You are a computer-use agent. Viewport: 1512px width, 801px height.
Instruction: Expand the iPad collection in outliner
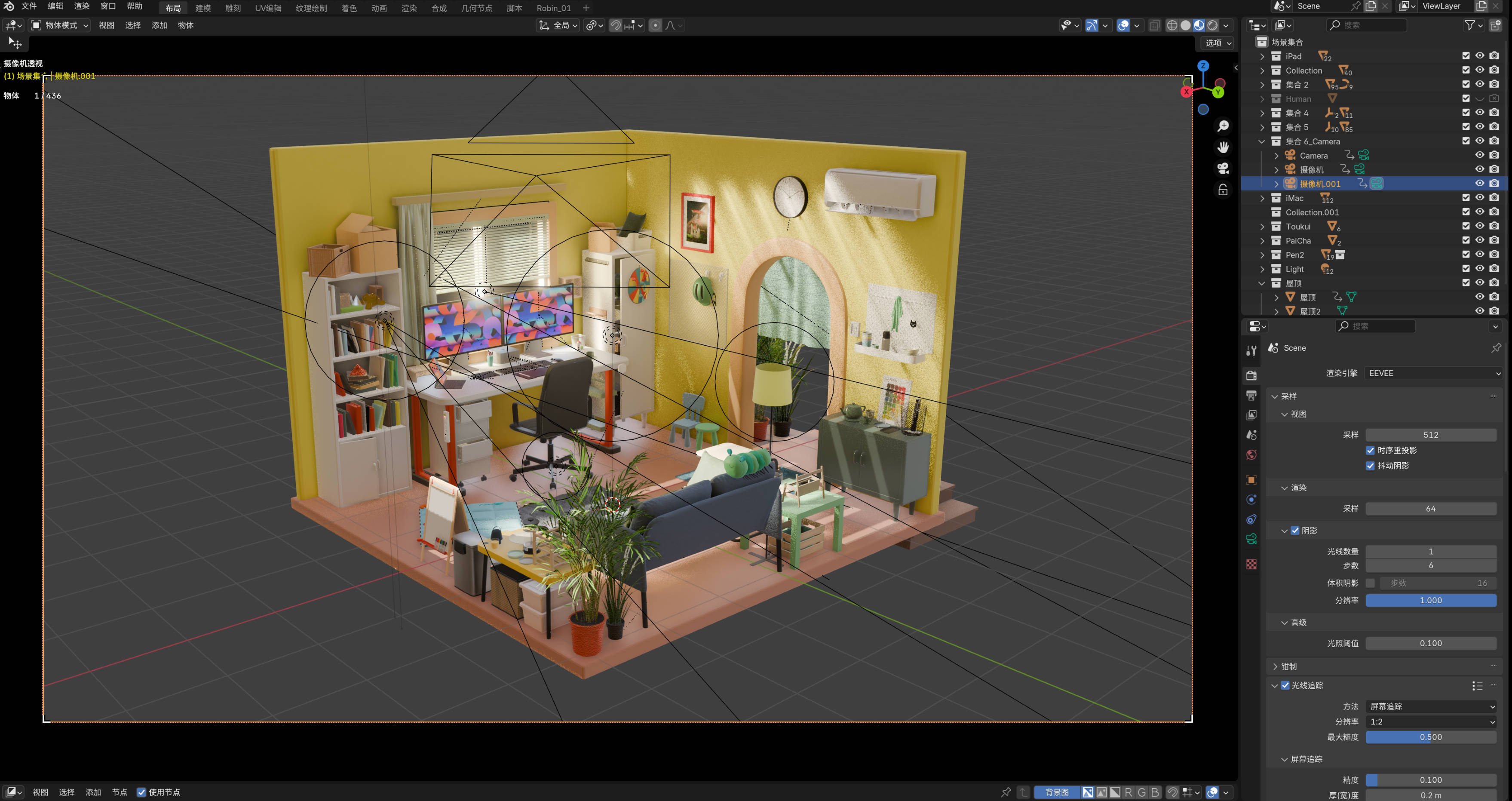[1262, 56]
